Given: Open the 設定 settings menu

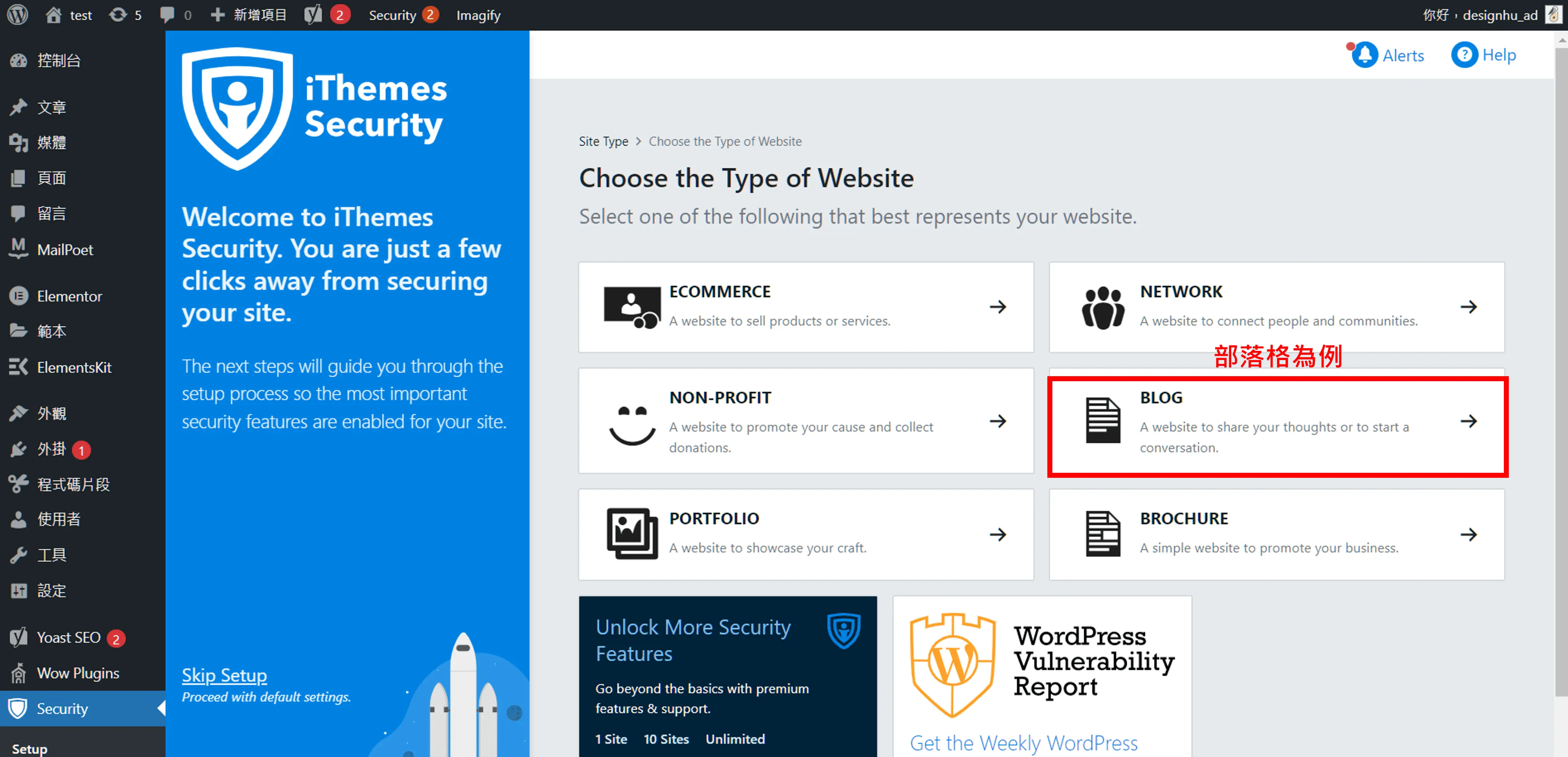Looking at the screenshot, I should 83,591.
